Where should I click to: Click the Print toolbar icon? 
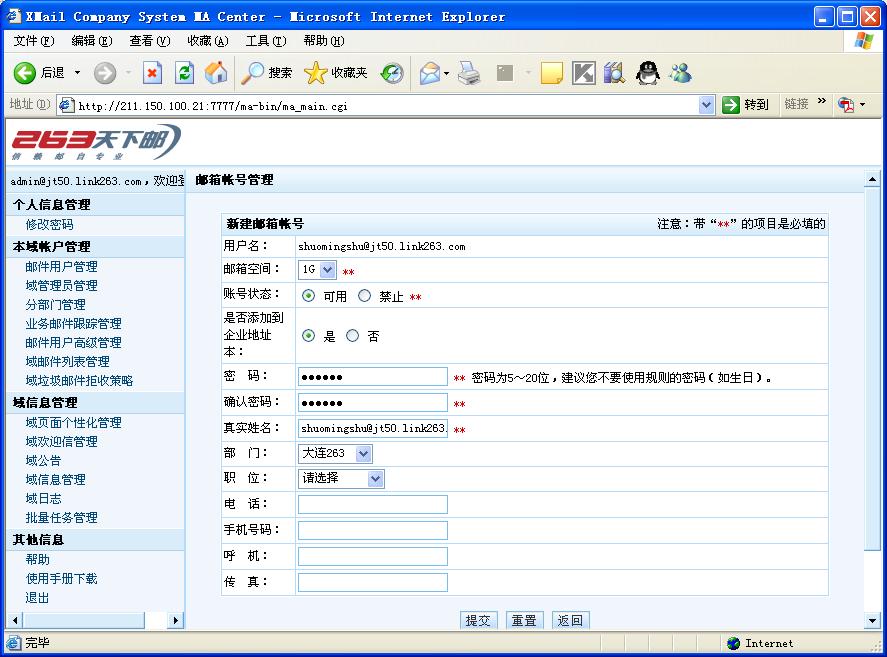469,73
